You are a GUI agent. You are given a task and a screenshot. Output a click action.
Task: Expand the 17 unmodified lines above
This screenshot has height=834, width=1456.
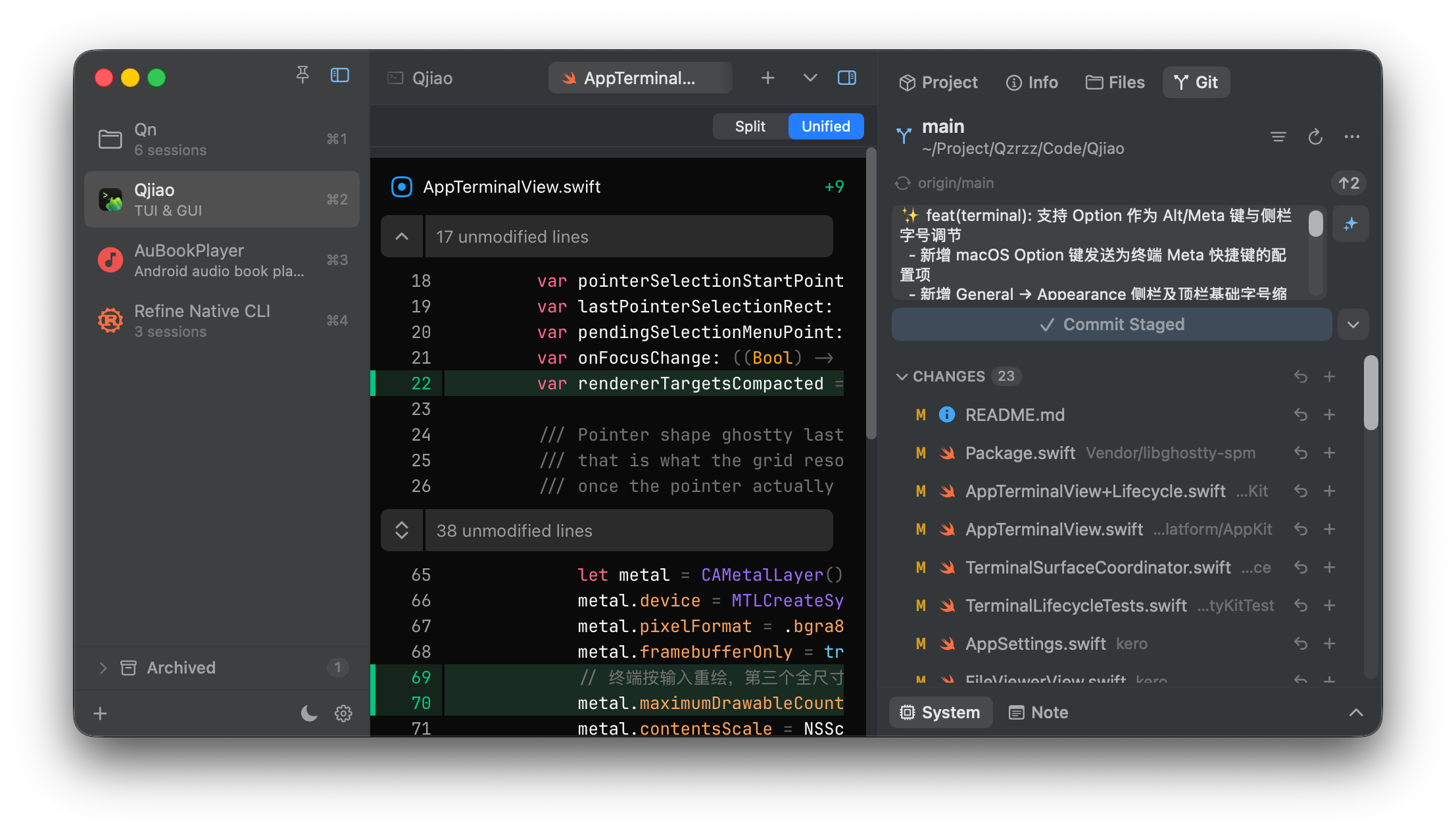[x=402, y=237]
